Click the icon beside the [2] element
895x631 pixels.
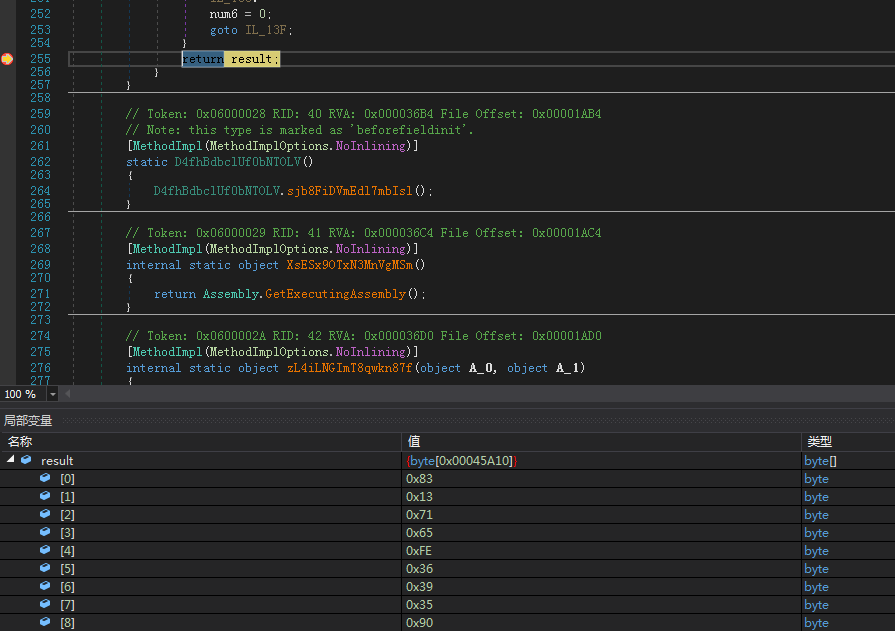45,514
